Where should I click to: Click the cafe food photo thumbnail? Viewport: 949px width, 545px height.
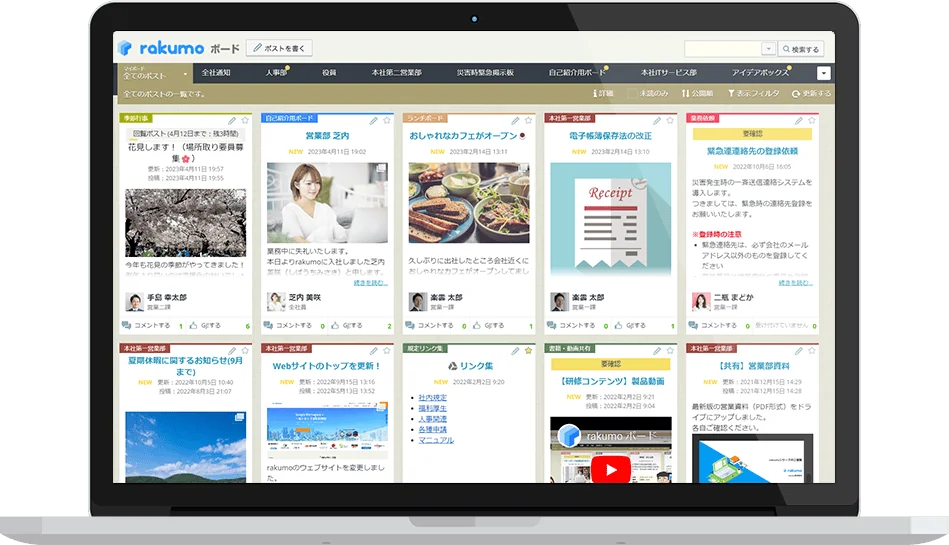coord(469,203)
